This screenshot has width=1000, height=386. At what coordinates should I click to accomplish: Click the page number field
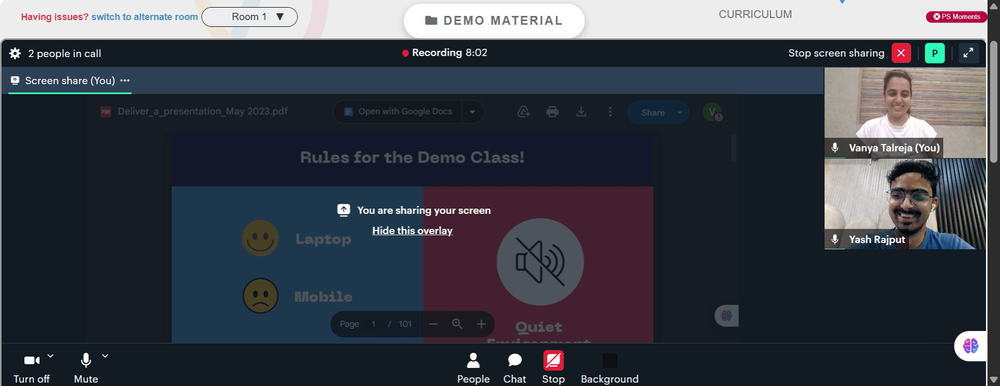374,324
